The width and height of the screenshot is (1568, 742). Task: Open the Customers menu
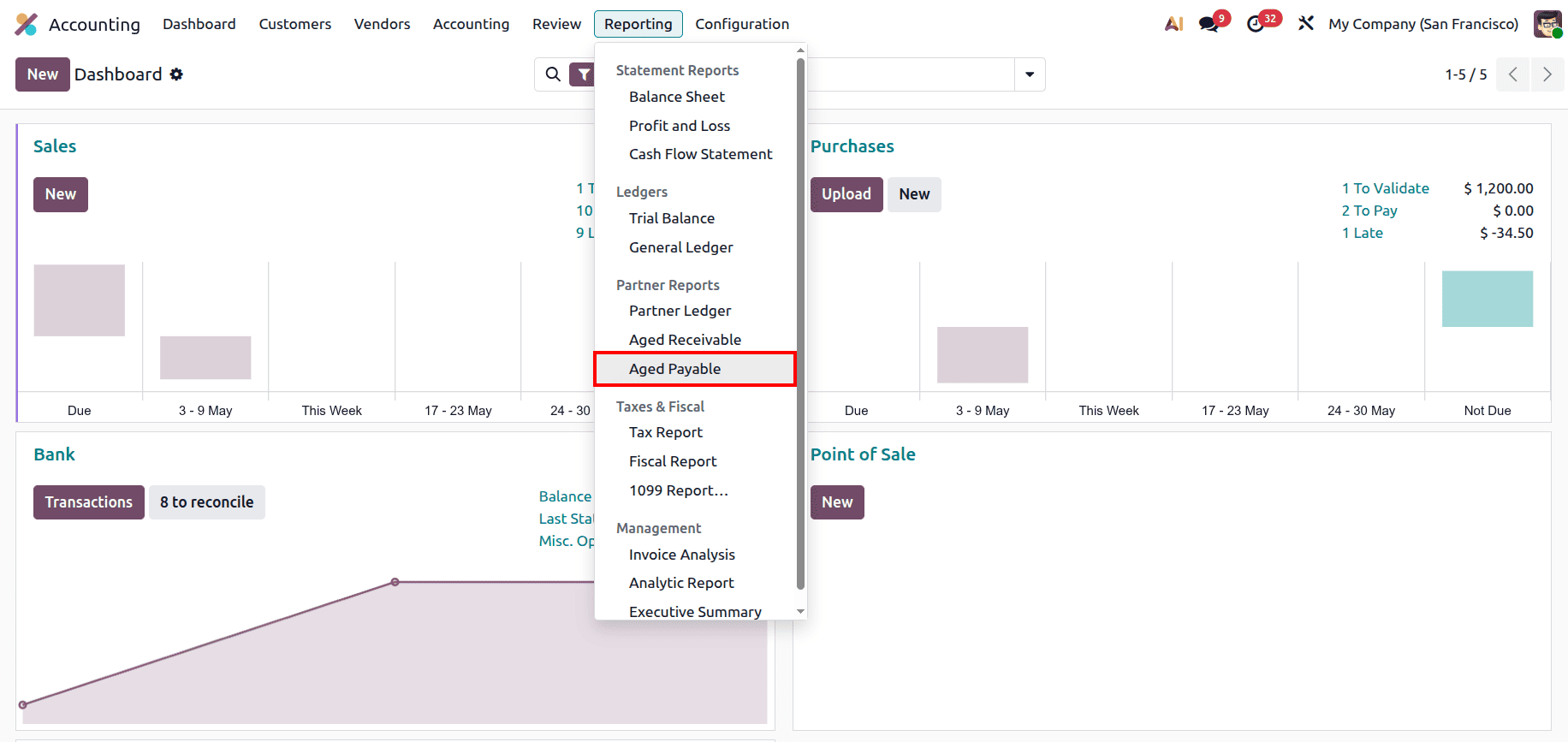295,24
